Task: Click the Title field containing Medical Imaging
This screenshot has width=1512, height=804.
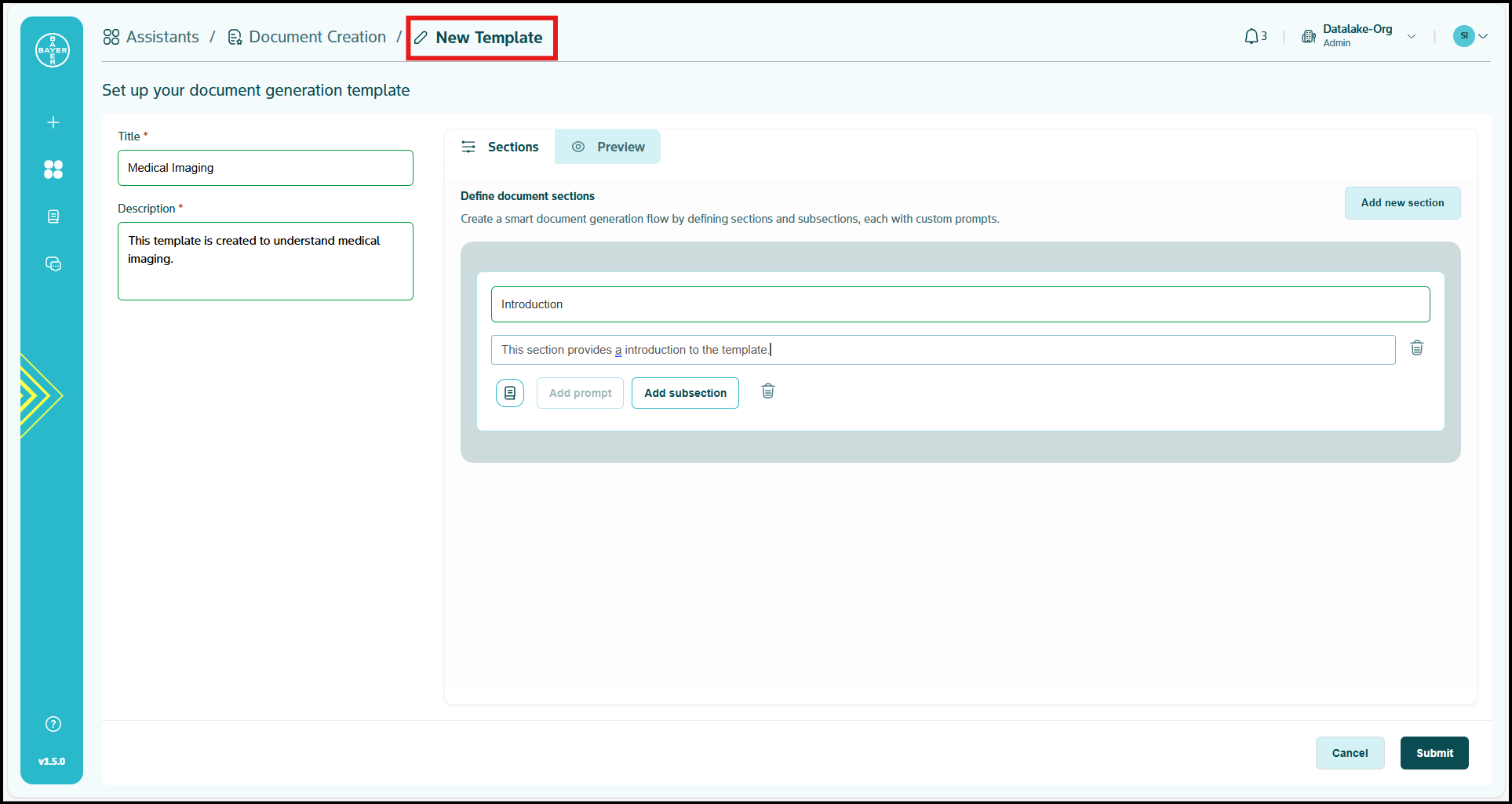Action: pos(265,168)
